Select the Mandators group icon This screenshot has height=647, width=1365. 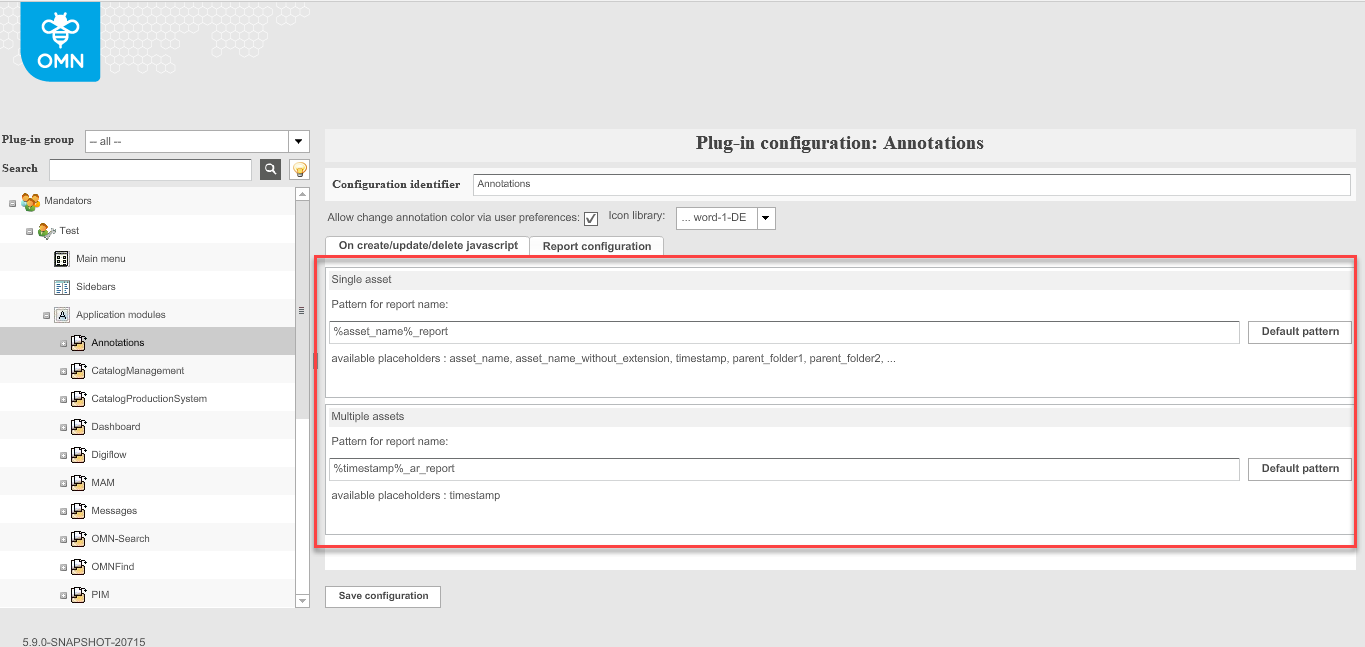29,201
